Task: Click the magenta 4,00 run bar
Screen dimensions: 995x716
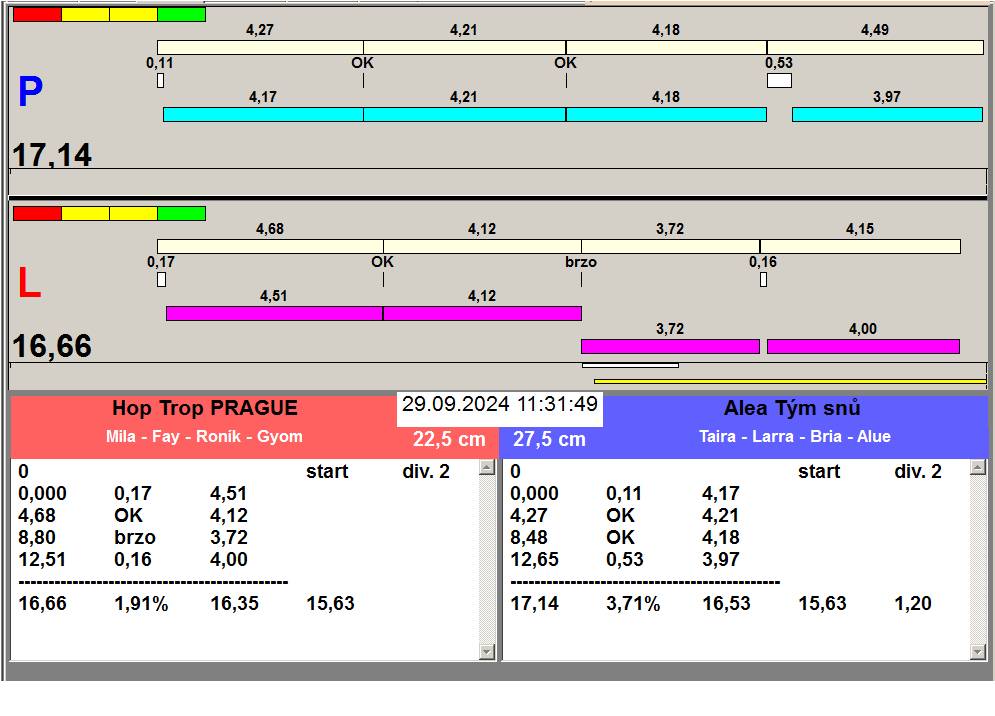Action: tap(862, 347)
